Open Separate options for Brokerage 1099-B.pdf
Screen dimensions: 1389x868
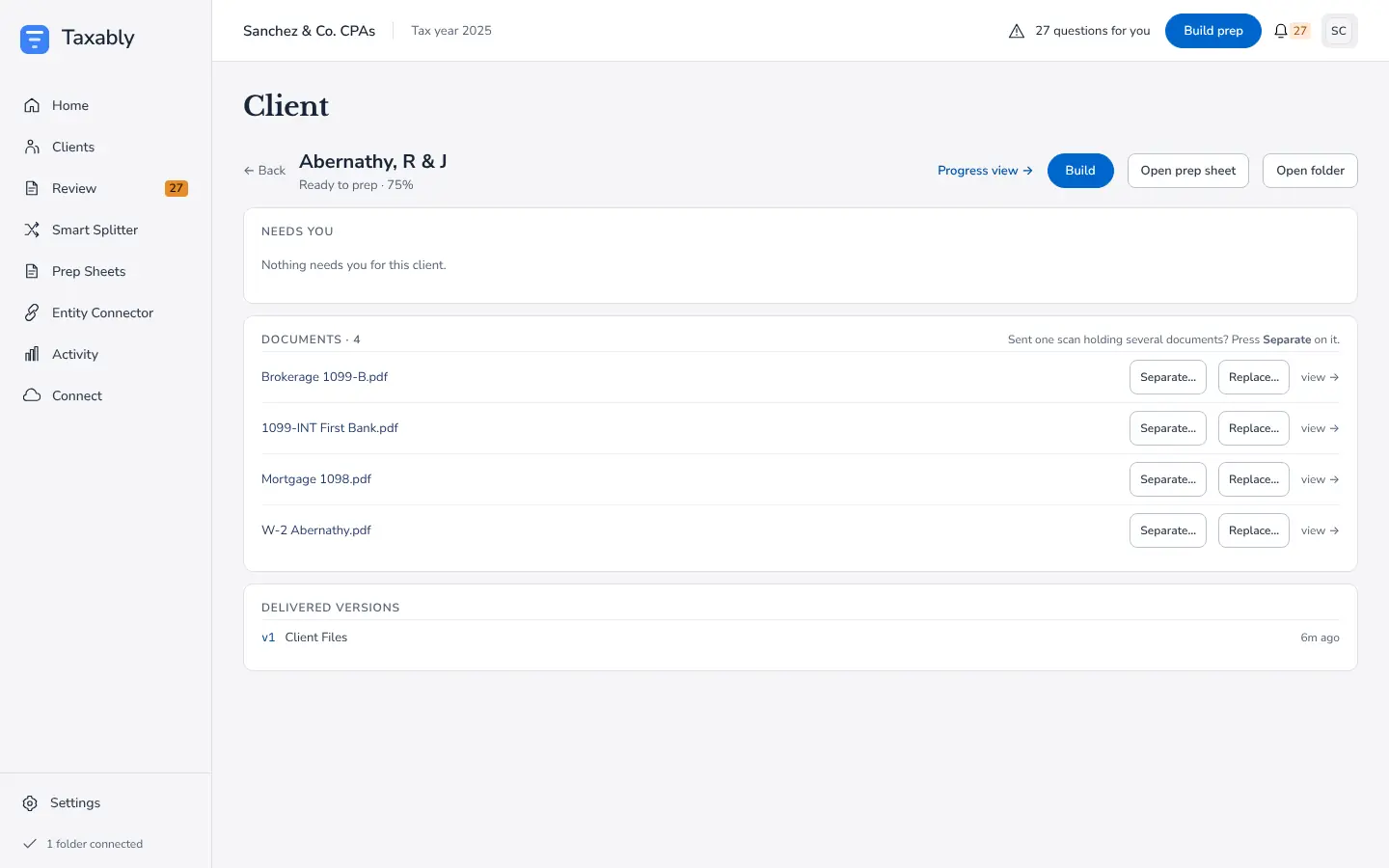[x=1168, y=377]
